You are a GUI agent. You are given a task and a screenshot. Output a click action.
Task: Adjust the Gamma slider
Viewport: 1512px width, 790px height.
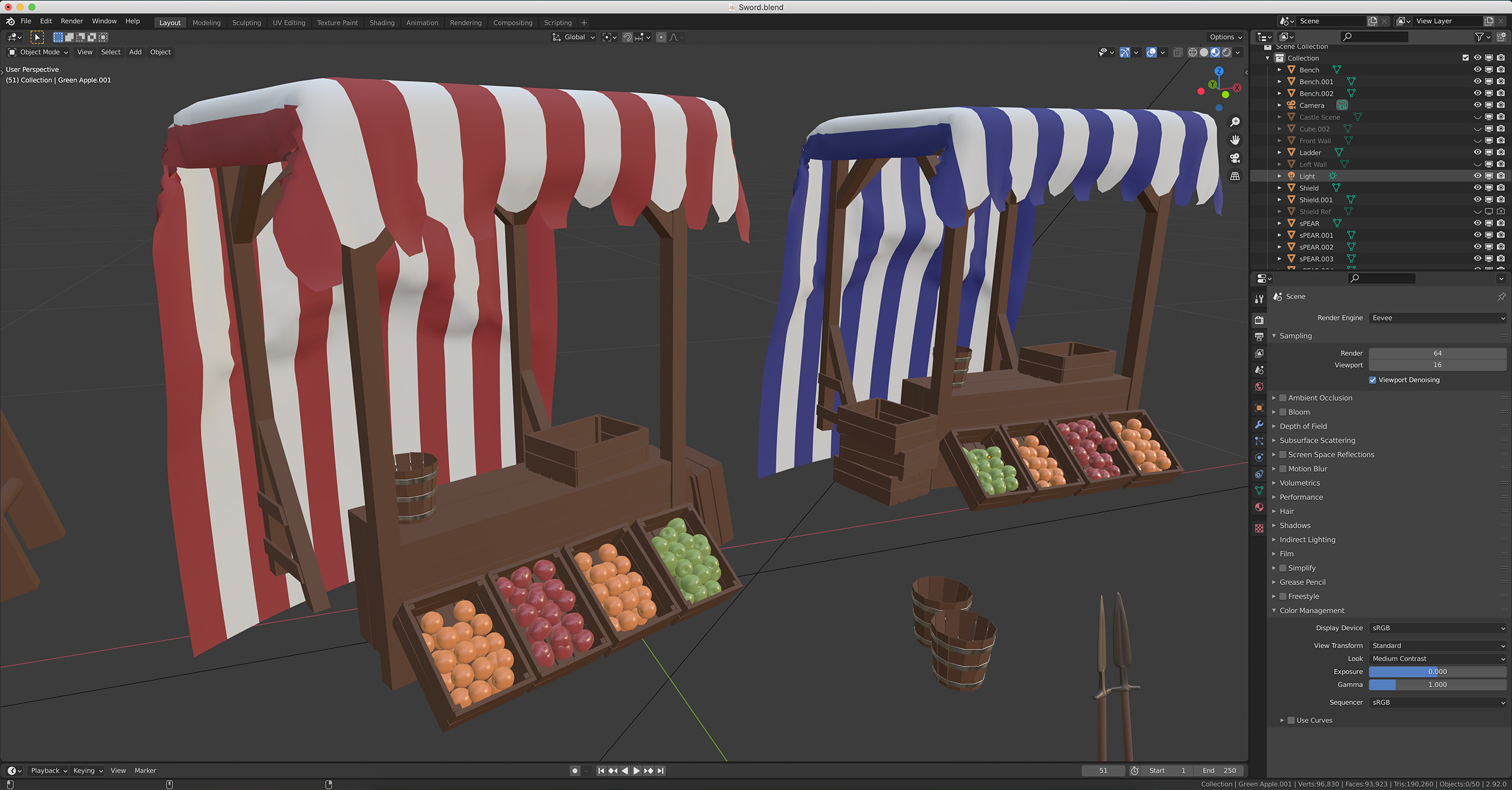click(1438, 685)
